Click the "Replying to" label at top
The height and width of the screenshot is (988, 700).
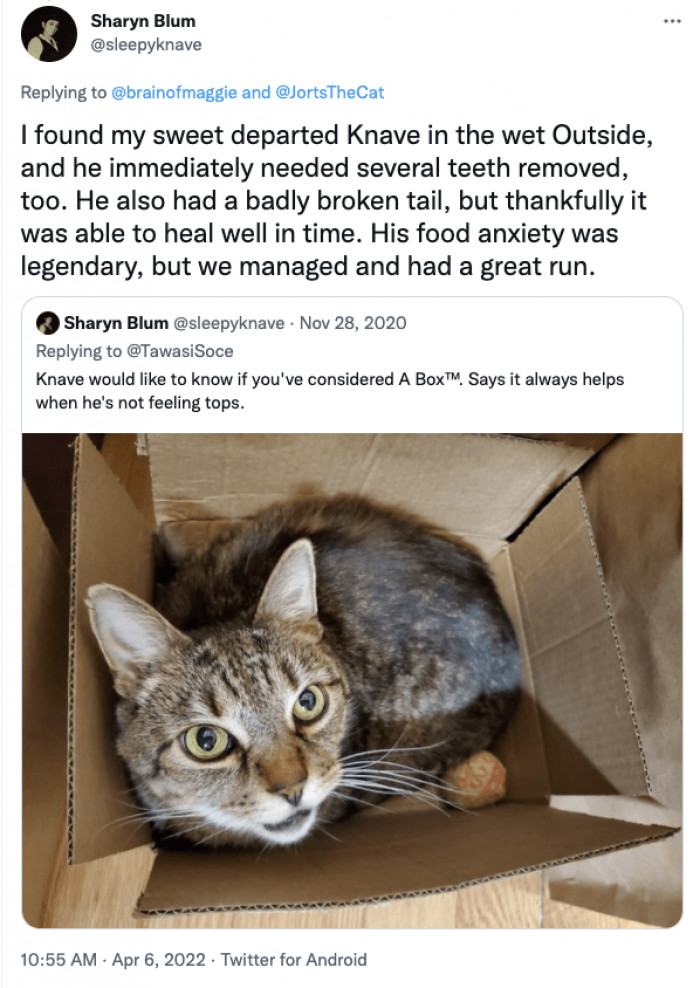64,93
